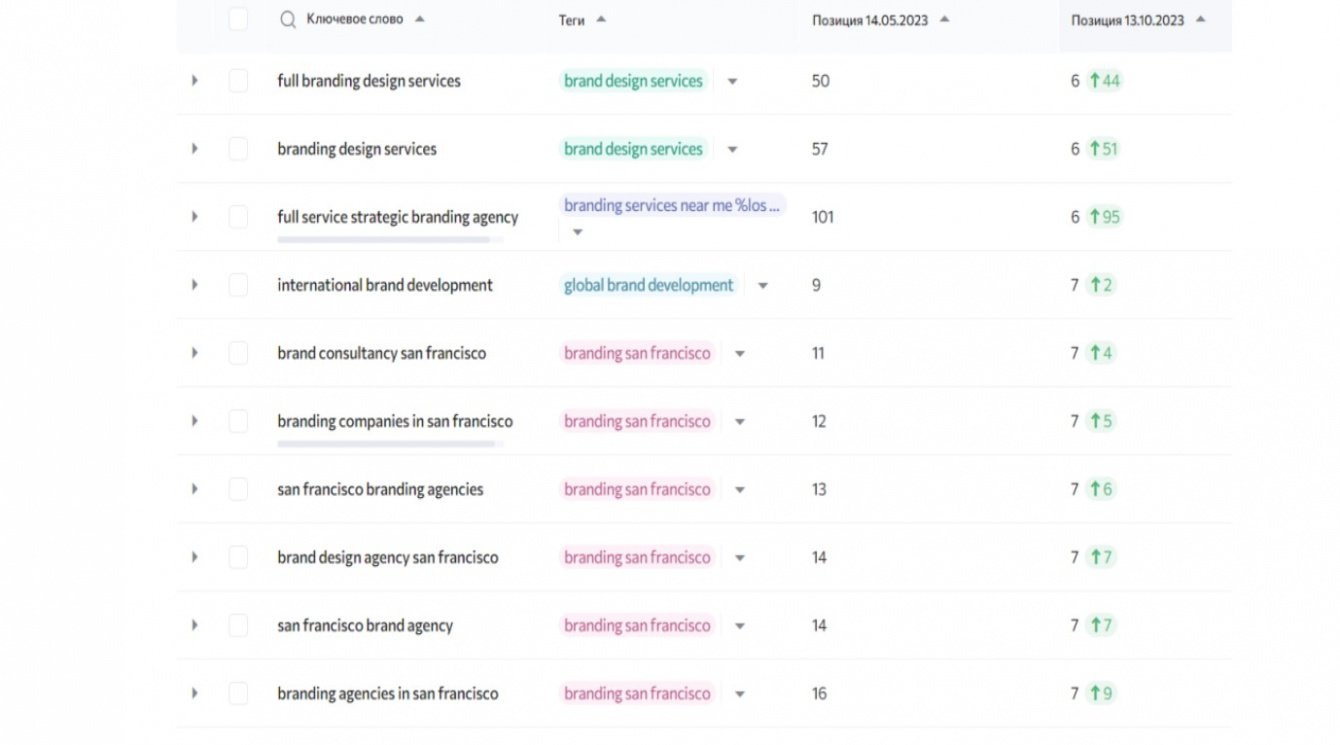Click the green up-arrow 44 position badge
1340x745 pixels.
point(1104,81)
